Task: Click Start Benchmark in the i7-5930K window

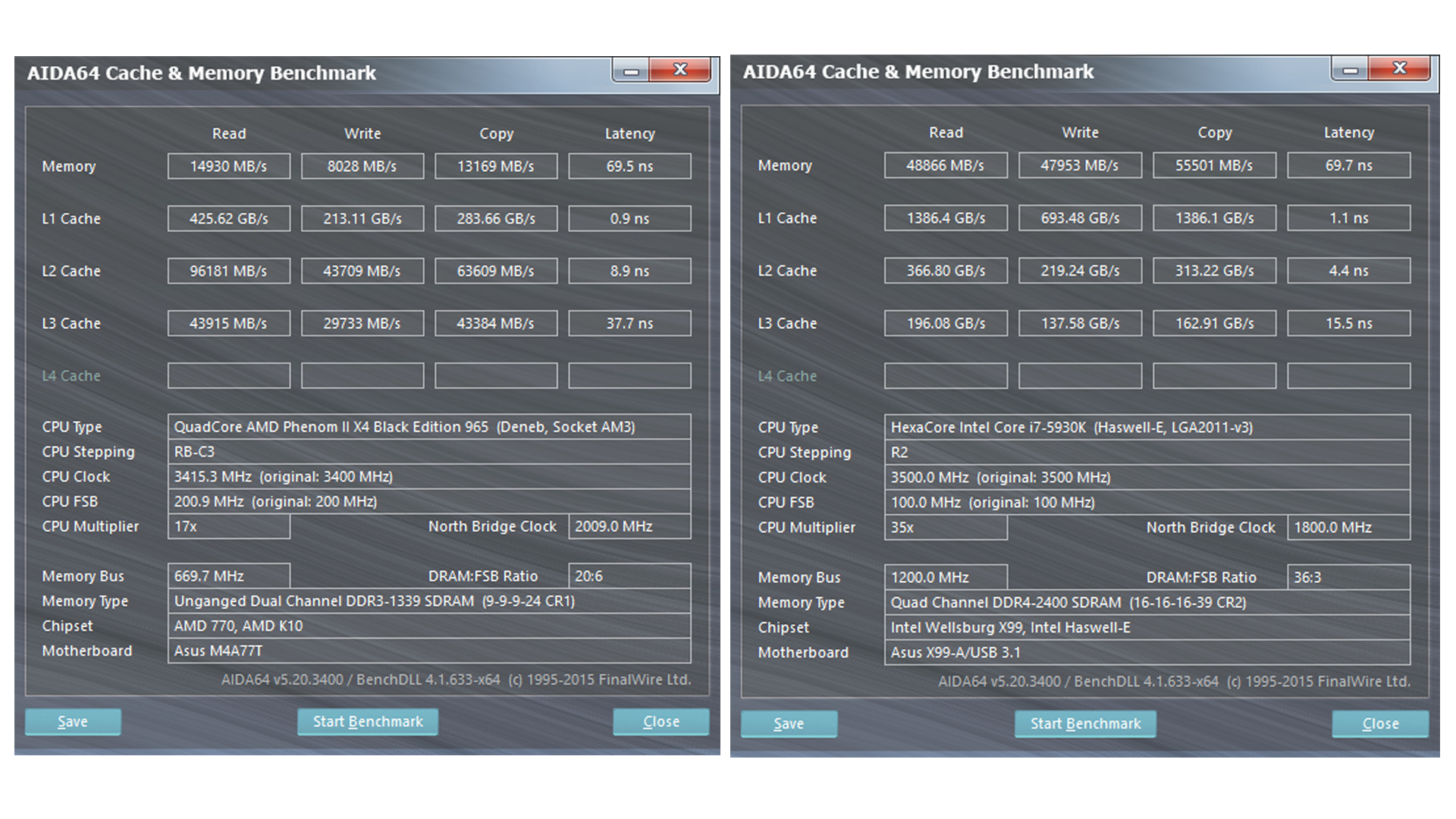Action: 1085,724
